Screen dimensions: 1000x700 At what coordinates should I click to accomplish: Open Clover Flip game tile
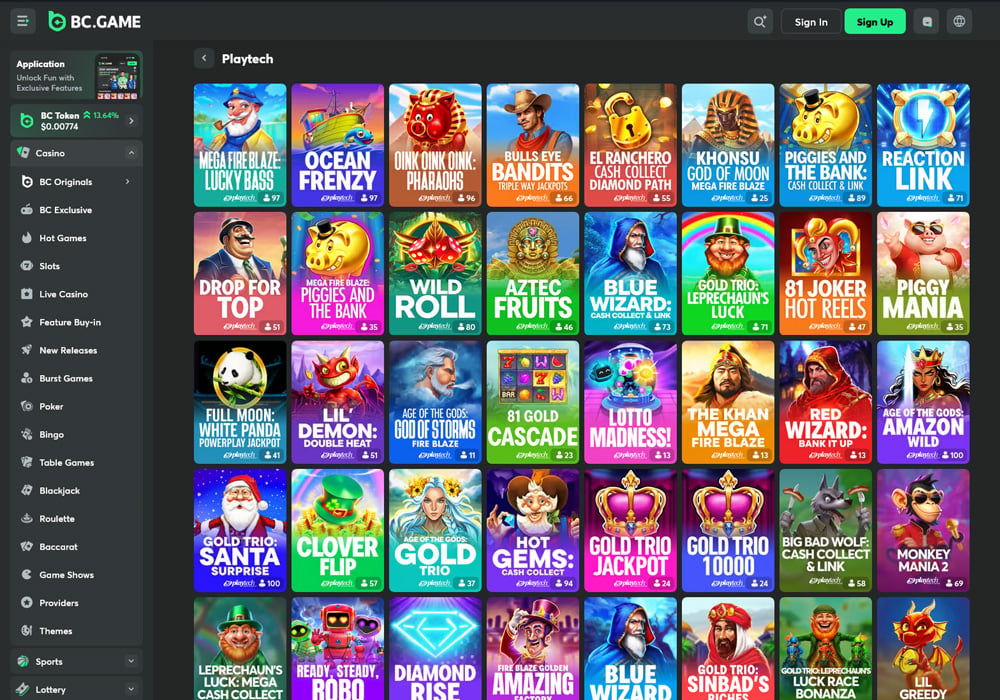pos(337,530)
